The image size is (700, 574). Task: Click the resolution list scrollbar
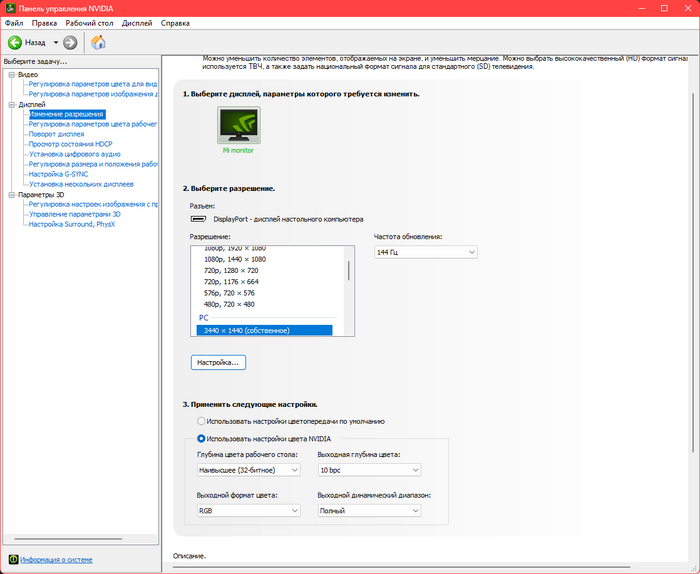(x=348, y=272)
